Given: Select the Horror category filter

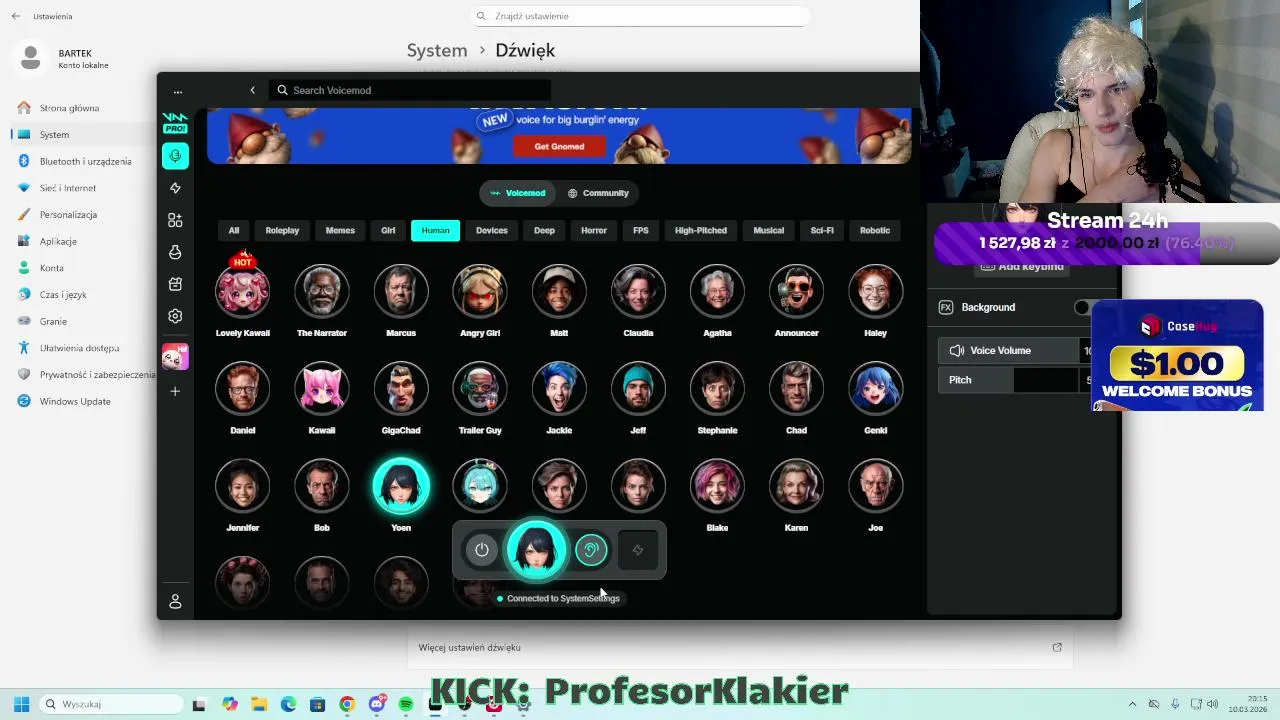Looking at the screenshot, I should (x=594, y=230).
